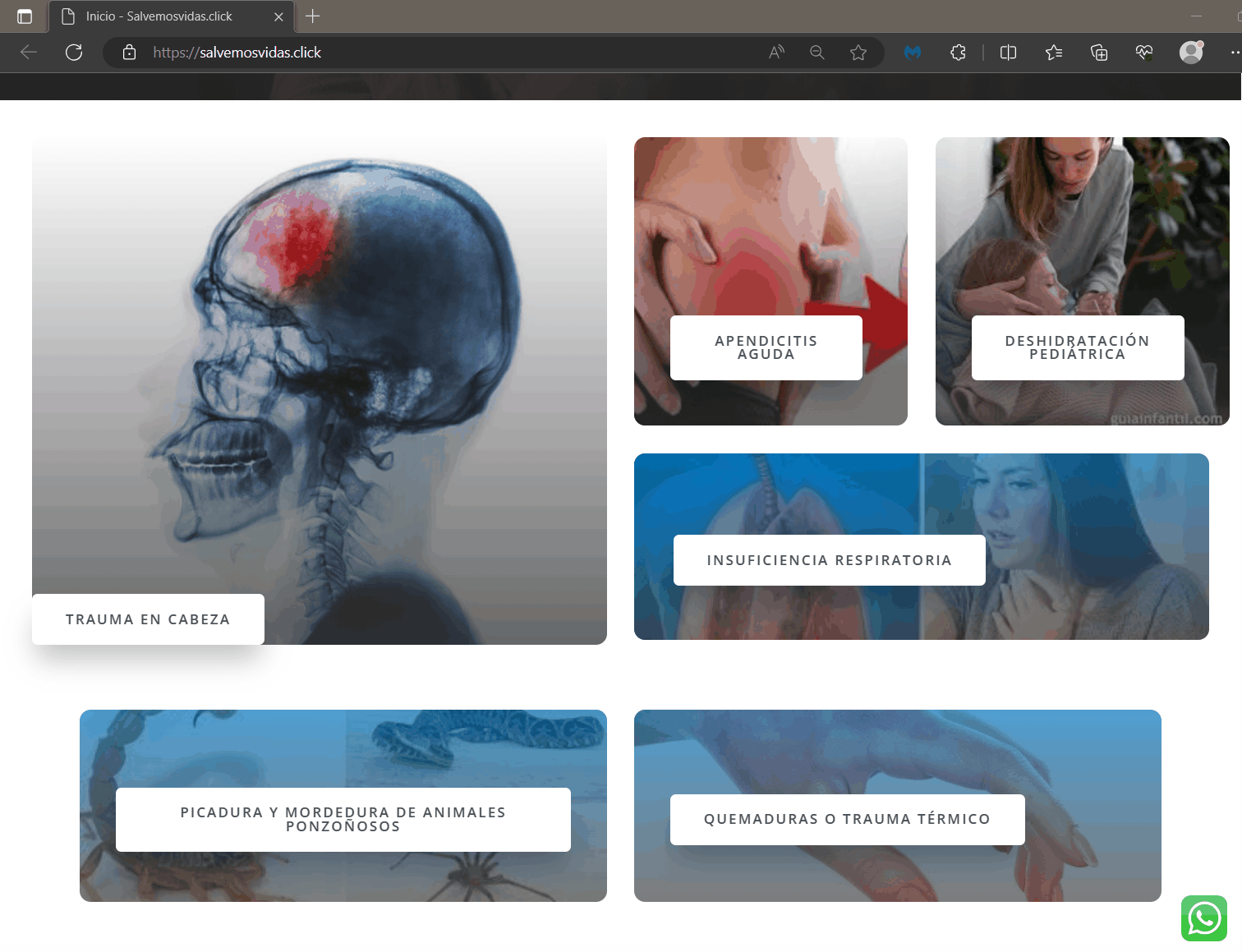Image resolution: width=1242 pixels, height=952 pixels.
Task: Open the Favorites list
Action: pyautogui.click(x=1054, y=53)
